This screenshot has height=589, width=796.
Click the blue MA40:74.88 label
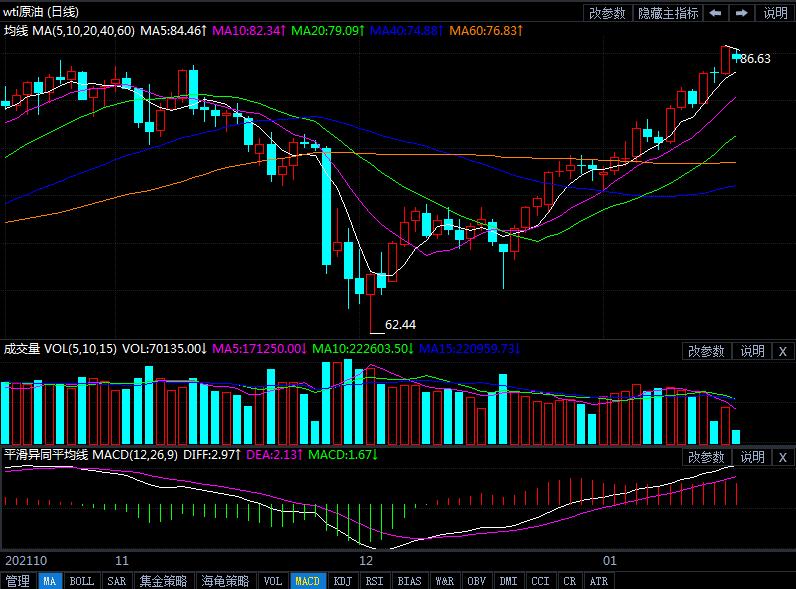tap(407, 30)
